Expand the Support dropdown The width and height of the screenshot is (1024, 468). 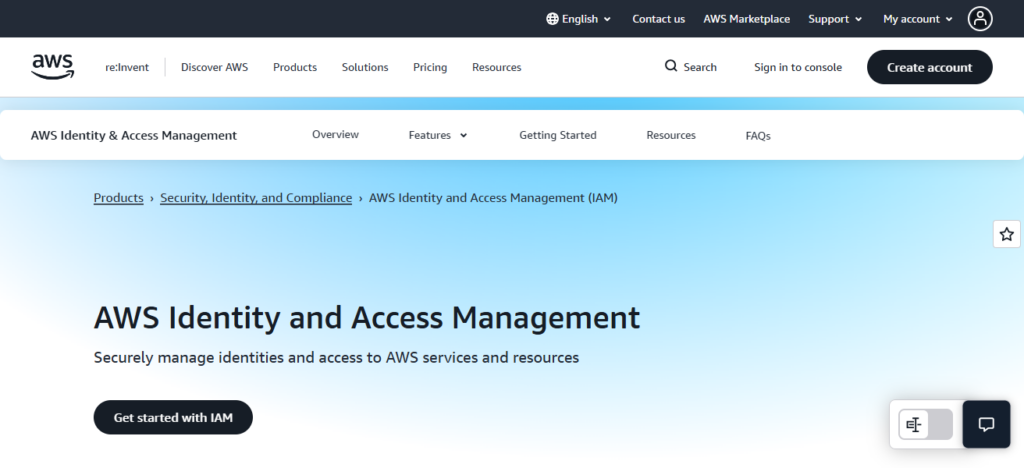[835, 19]
